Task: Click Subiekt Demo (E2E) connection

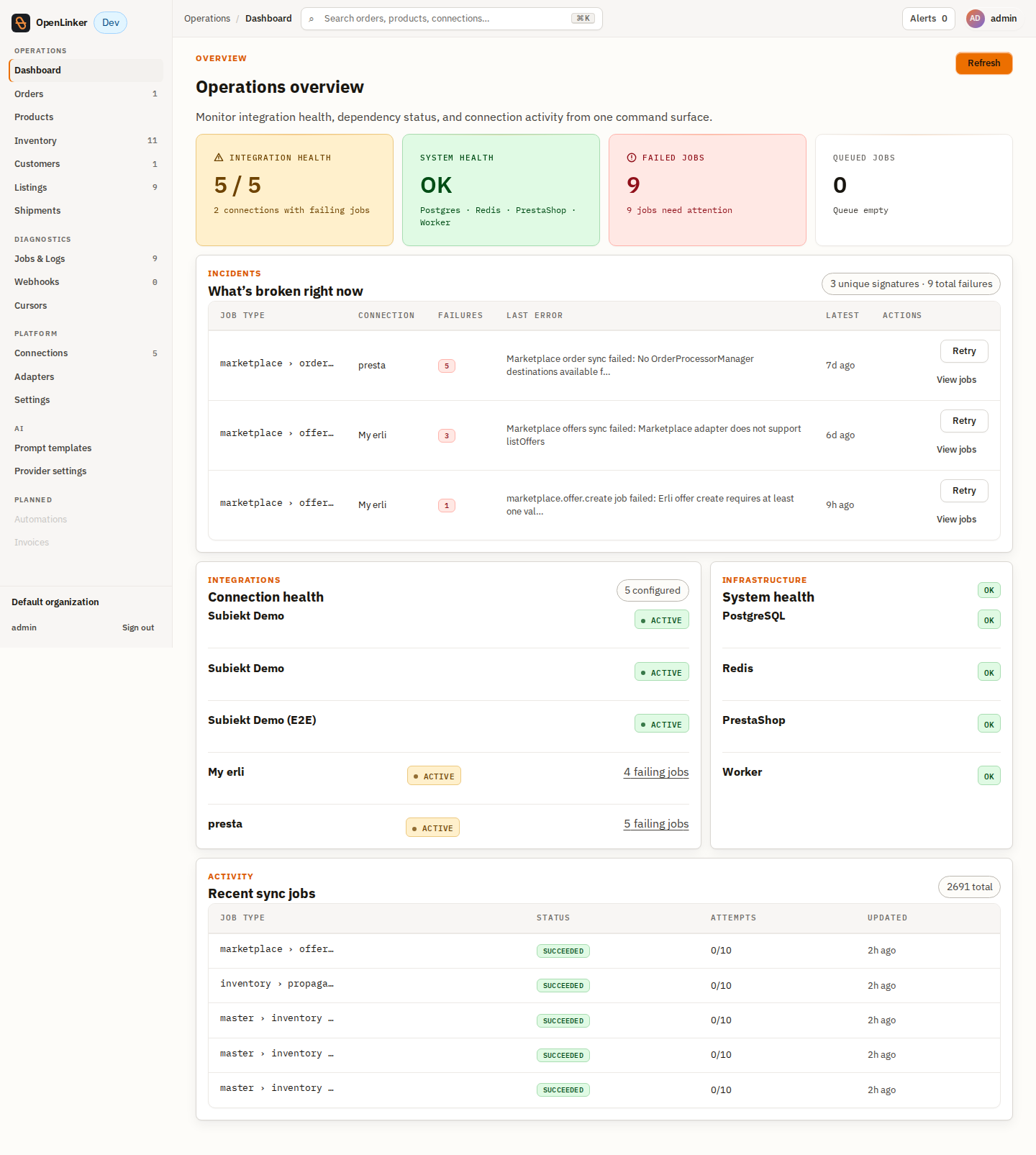Action: pyautogui.click(x=262, y=720)
